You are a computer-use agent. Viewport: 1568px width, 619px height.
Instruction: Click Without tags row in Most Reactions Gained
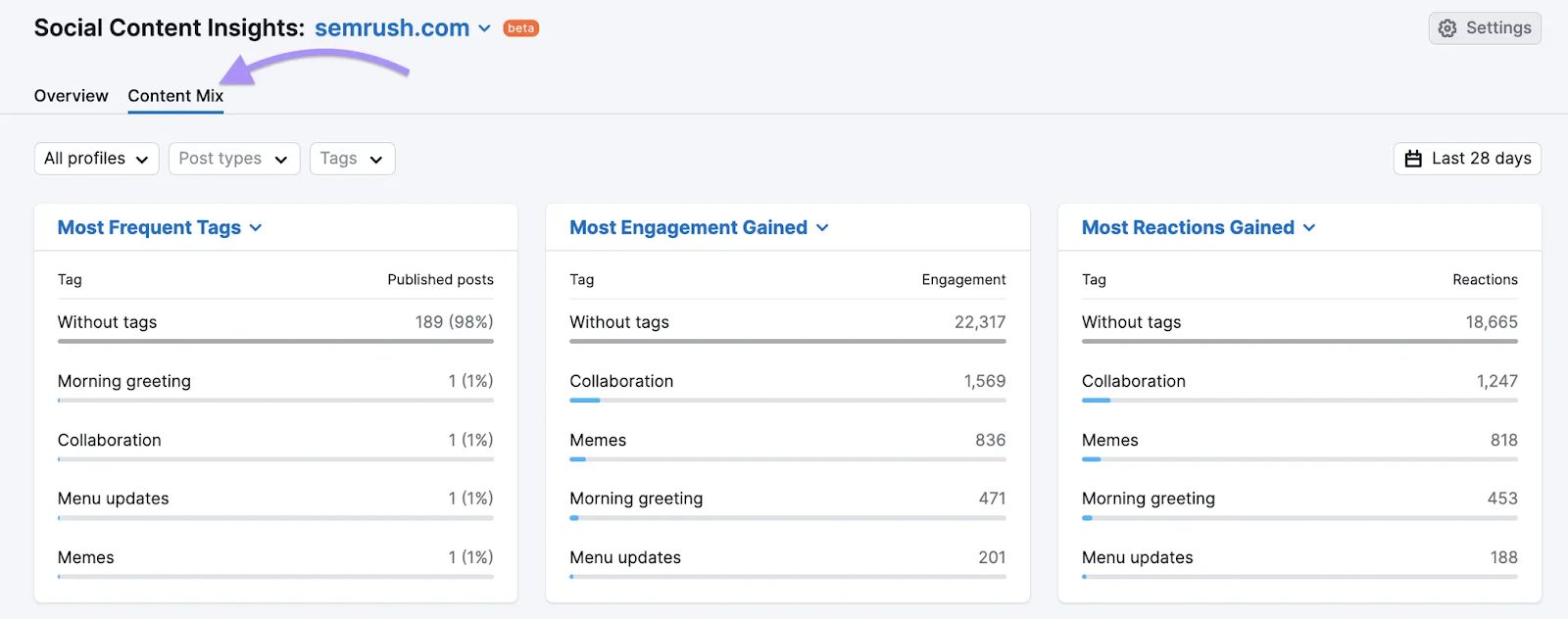(1131, 322)
